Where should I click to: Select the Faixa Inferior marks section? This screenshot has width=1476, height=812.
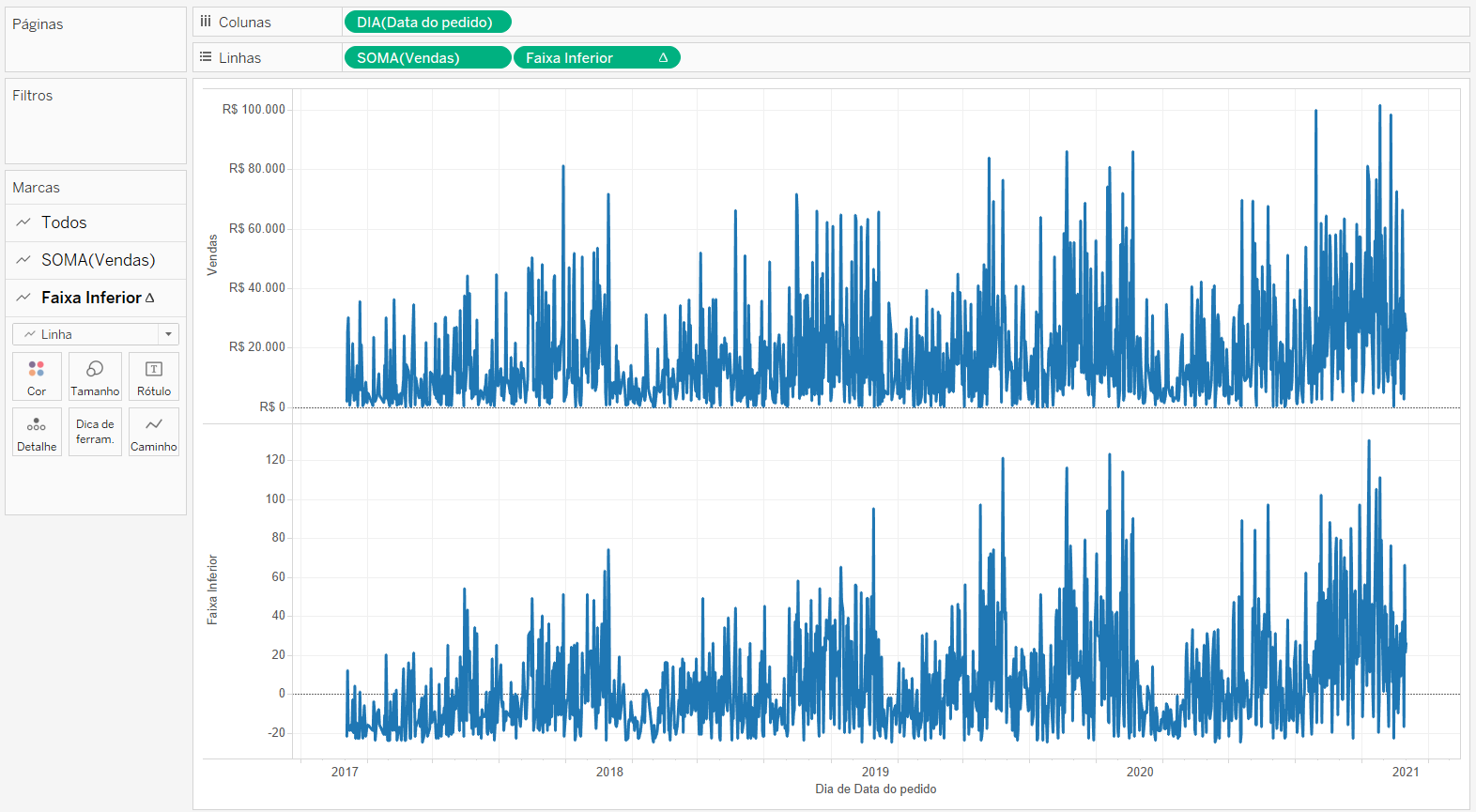(96, 298)
